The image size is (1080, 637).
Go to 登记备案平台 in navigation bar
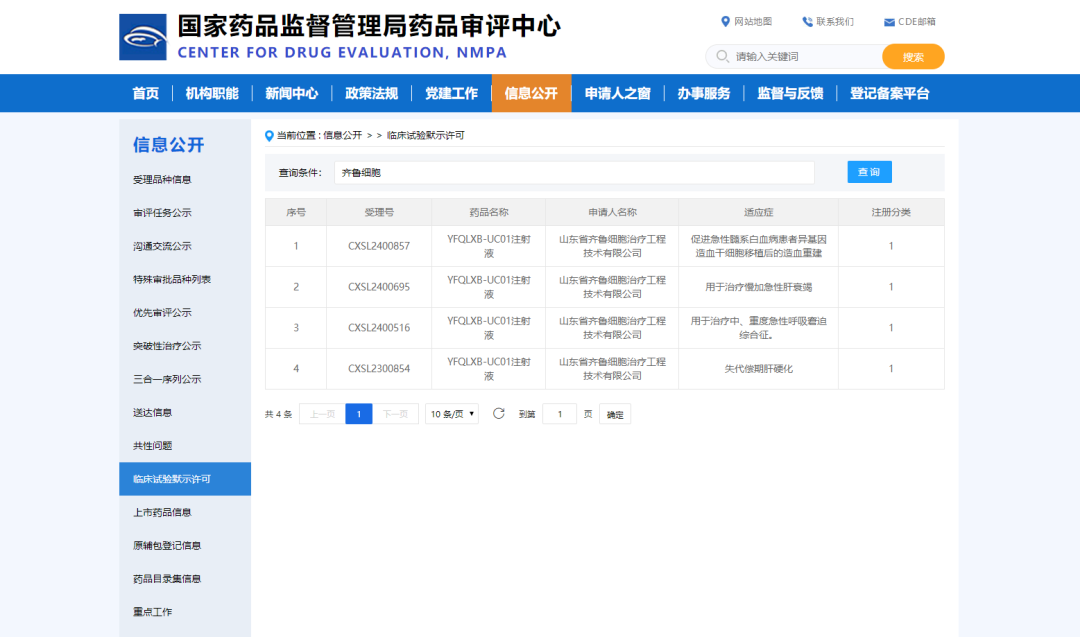(889, 93)
